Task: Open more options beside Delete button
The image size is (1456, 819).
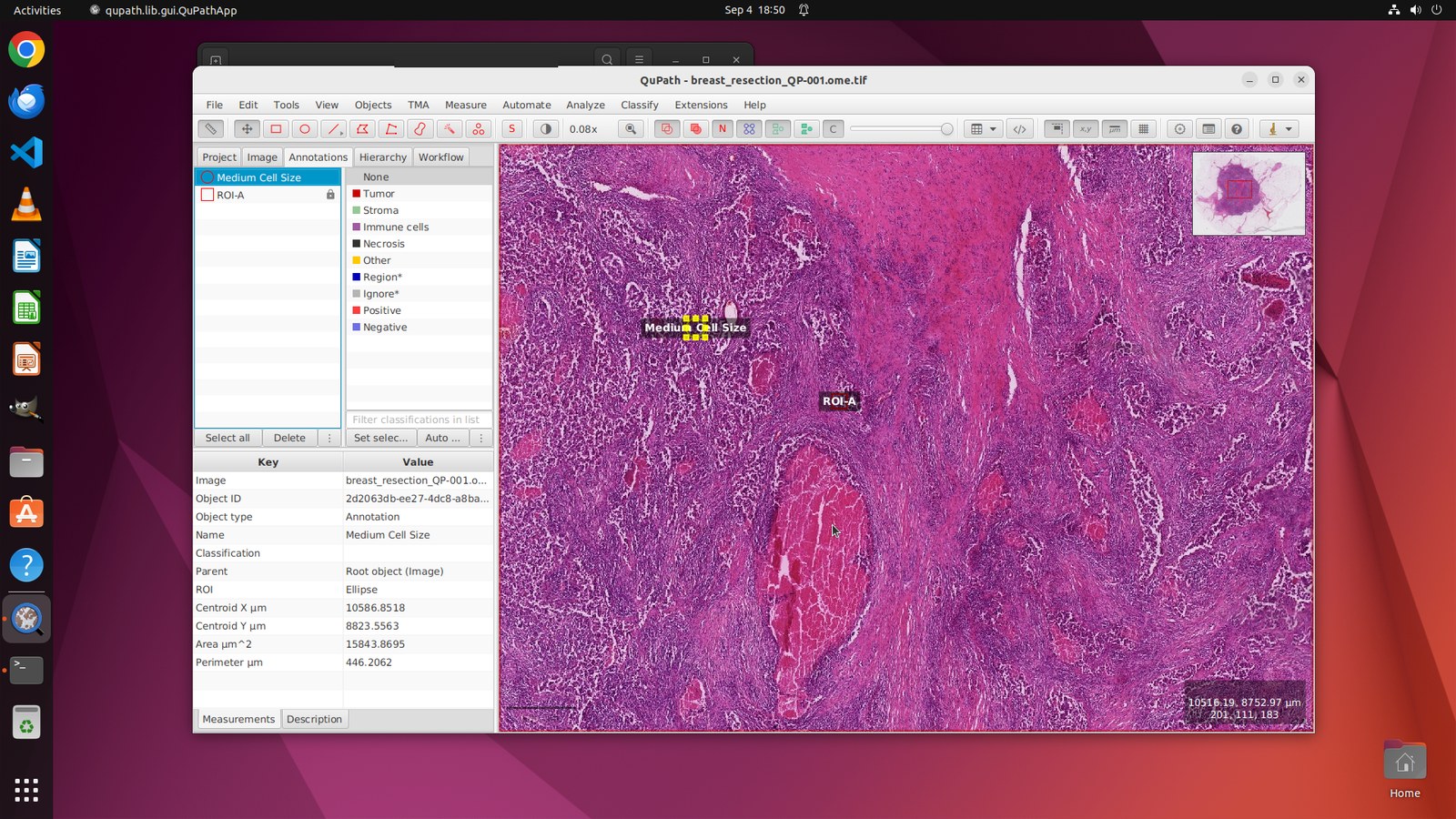Action: (329, 438)
